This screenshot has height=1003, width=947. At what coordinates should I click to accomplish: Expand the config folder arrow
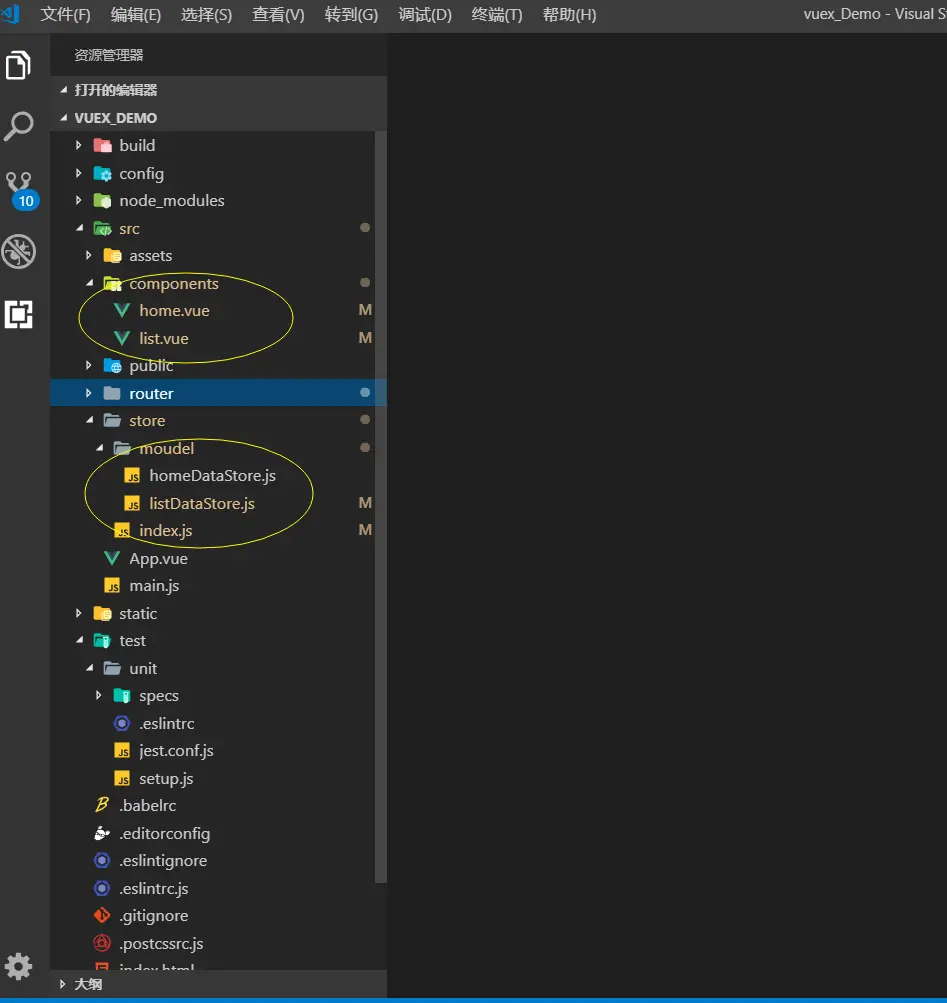79,173
